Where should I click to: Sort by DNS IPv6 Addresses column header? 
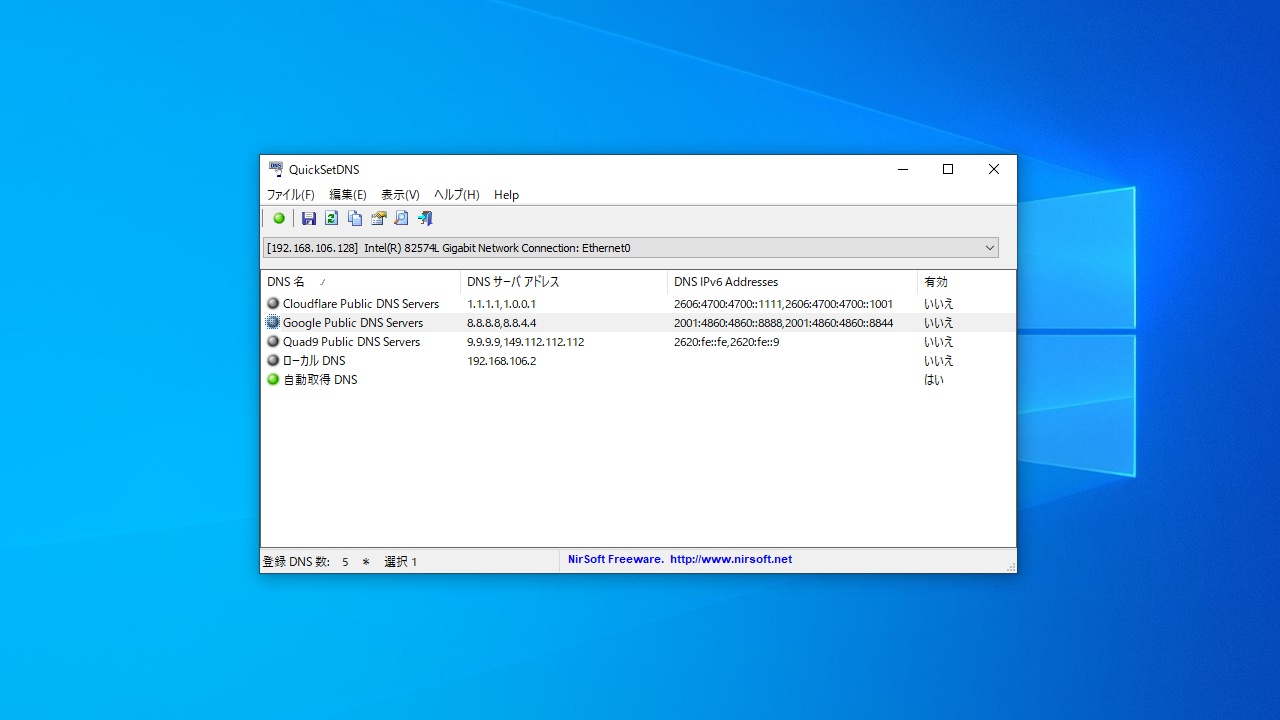(792, 282)
